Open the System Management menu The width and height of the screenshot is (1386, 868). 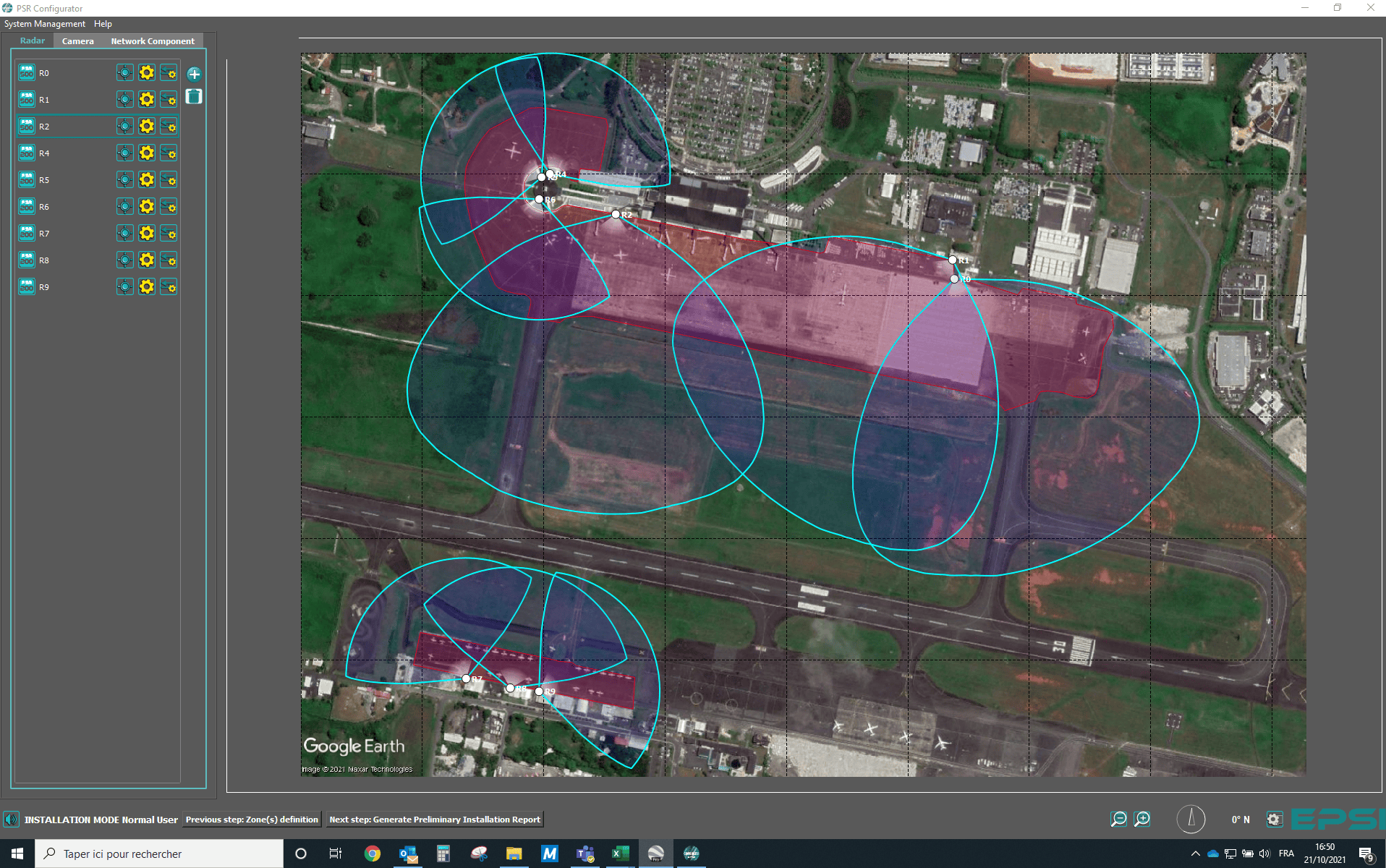tap(45, 24)
